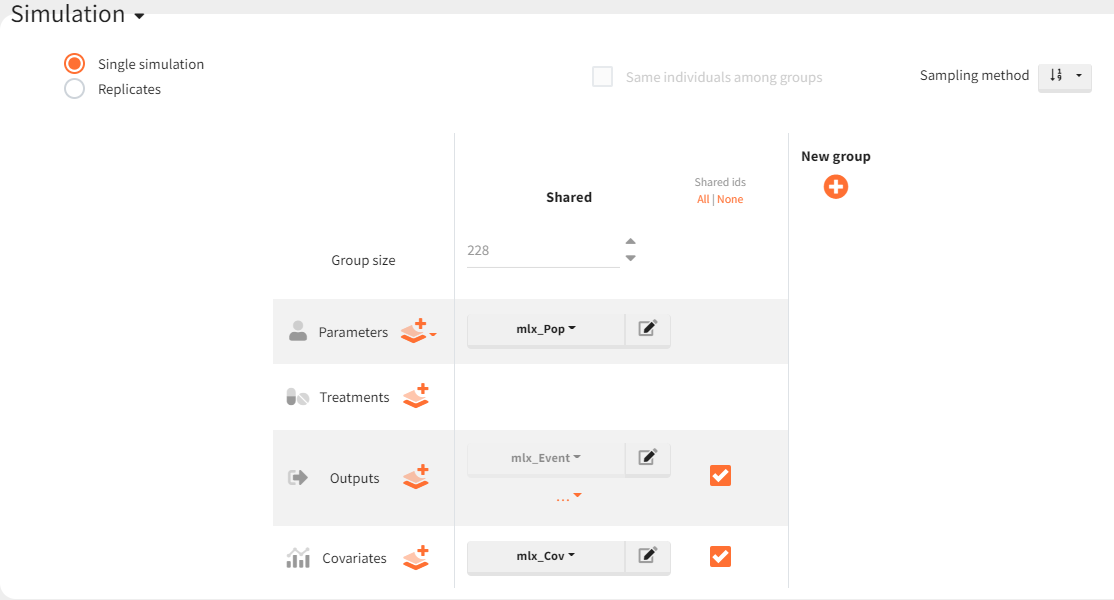This screenshot has width=1114, height=600.
Task: Select the Single simulation option
Action: (74, 64)
